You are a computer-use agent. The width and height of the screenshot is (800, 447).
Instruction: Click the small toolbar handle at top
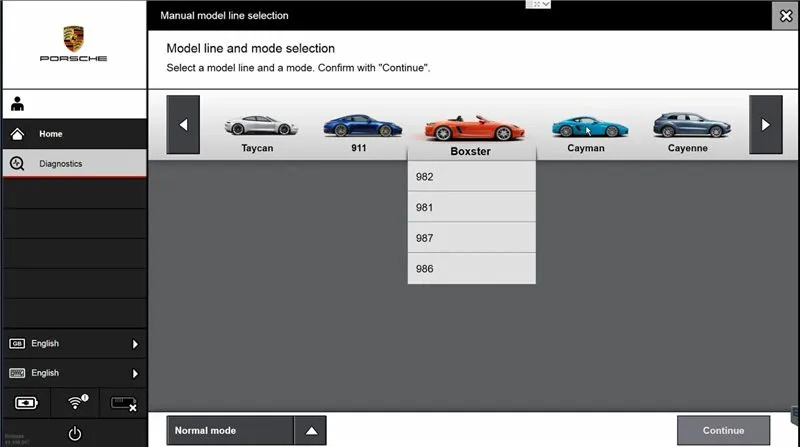(538, 4)
